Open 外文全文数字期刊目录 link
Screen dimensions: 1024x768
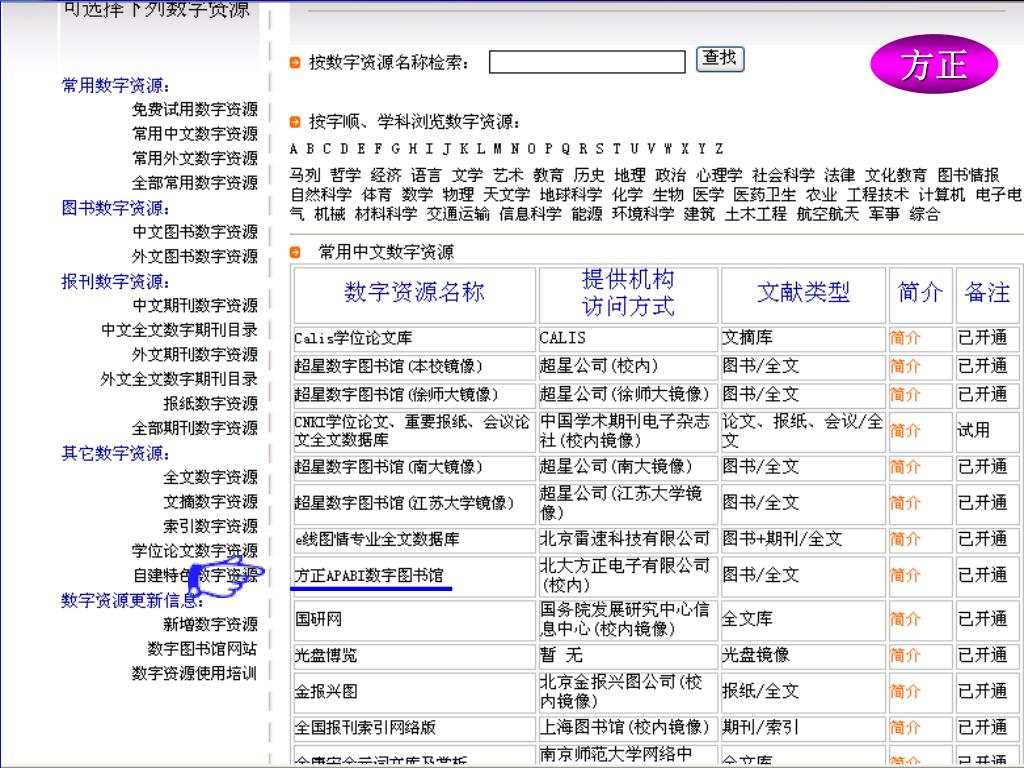(x=179, y=379)
